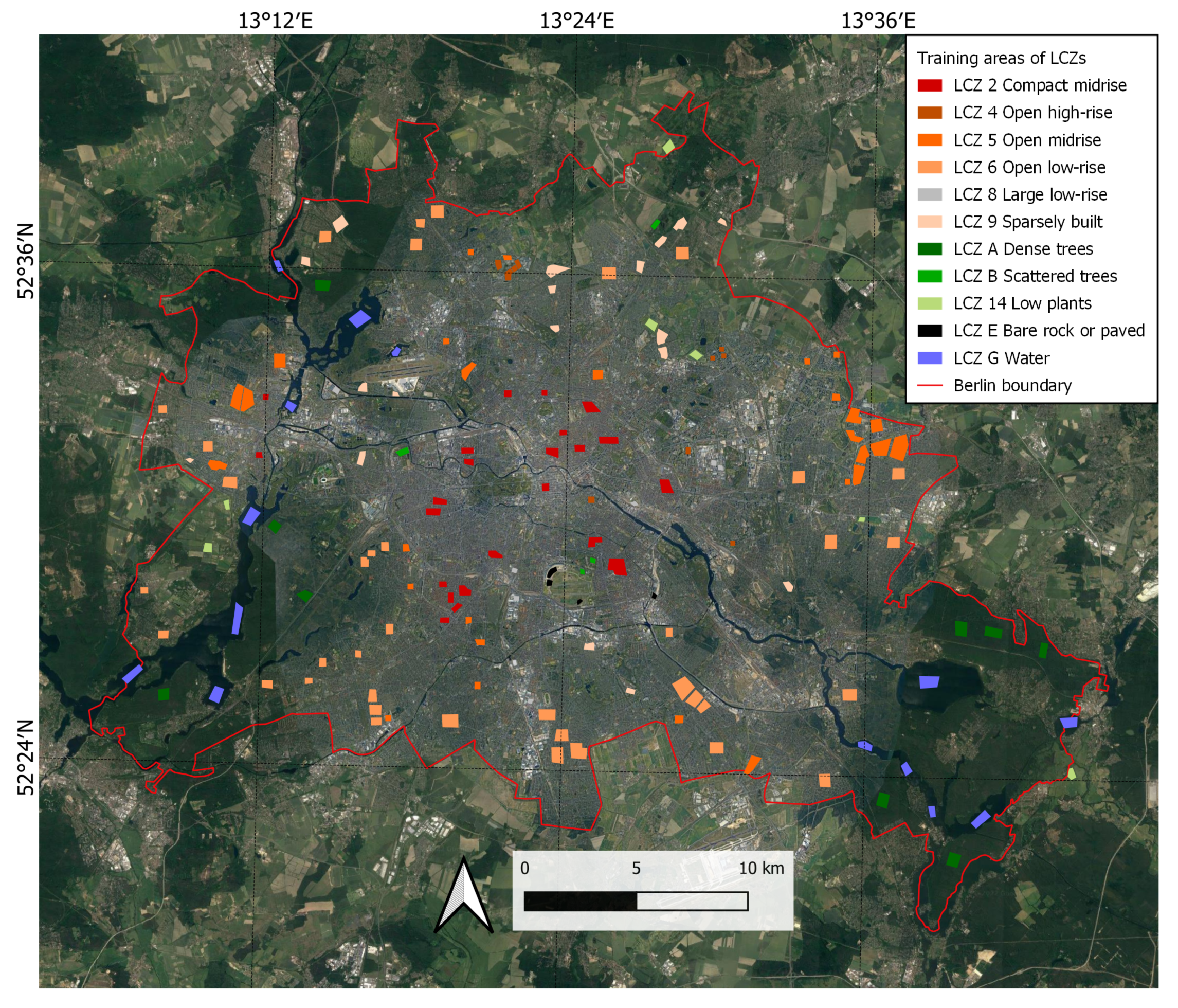Click the black segment of scale bar
This screenshot has height=1008, width=1178.
coord(580,901)
